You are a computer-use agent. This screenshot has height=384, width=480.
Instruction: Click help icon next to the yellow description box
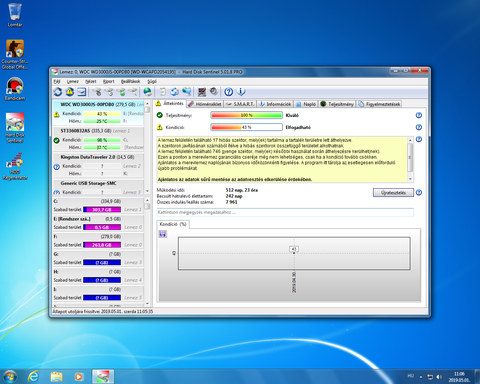pyautogui.click(x=419, y=139)
